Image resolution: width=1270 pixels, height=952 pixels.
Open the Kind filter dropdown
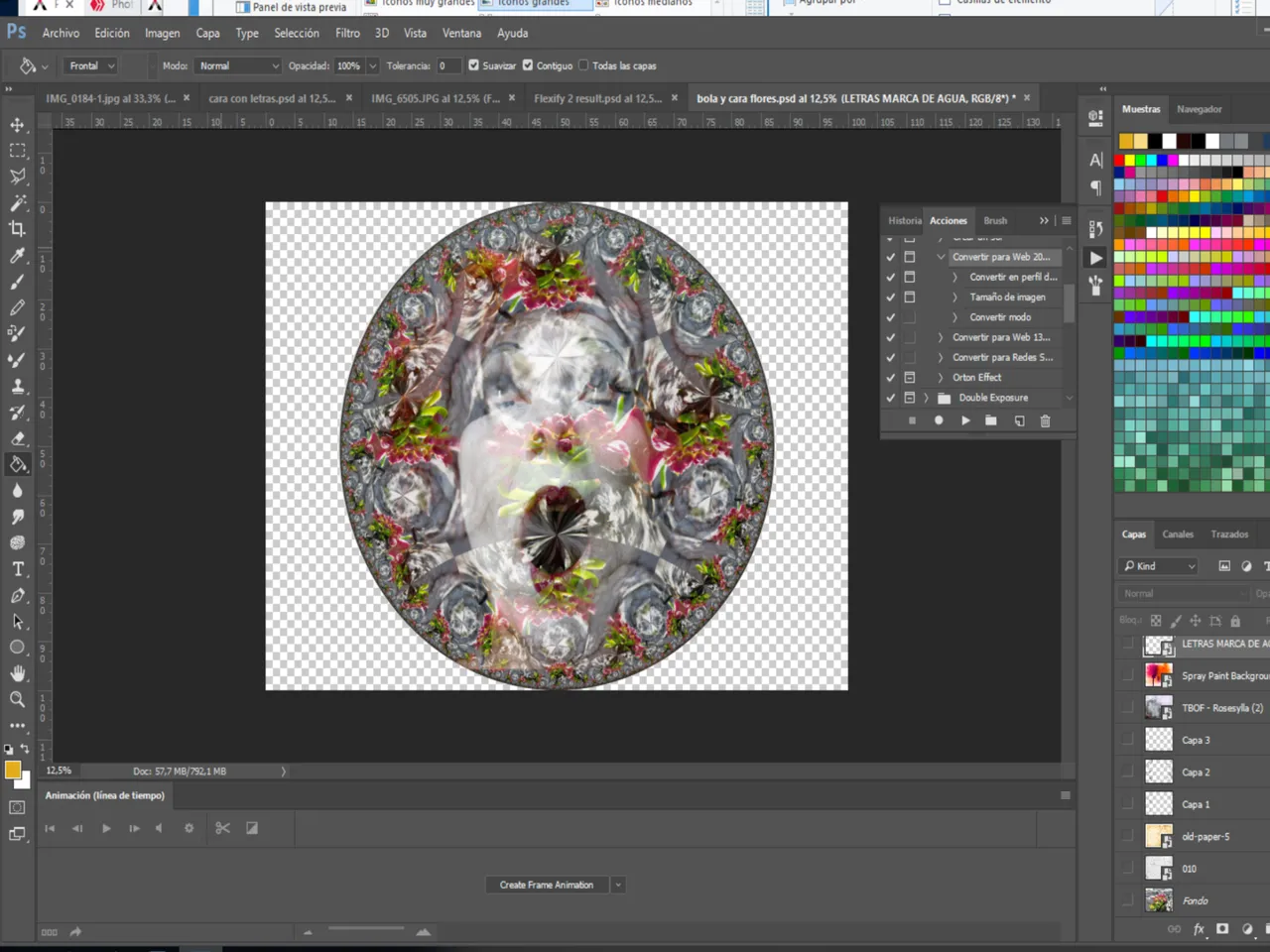tap(1159, 566)
